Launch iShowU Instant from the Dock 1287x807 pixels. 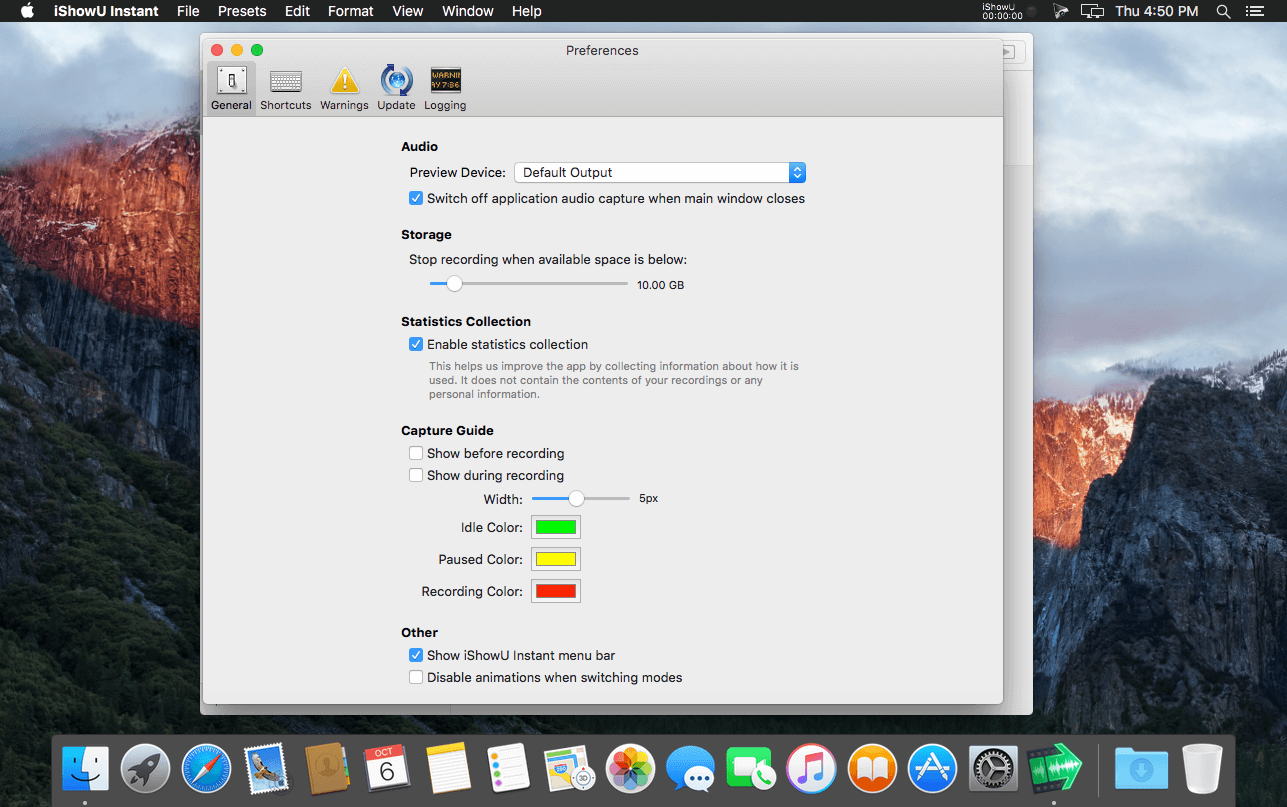[1054, 768]
